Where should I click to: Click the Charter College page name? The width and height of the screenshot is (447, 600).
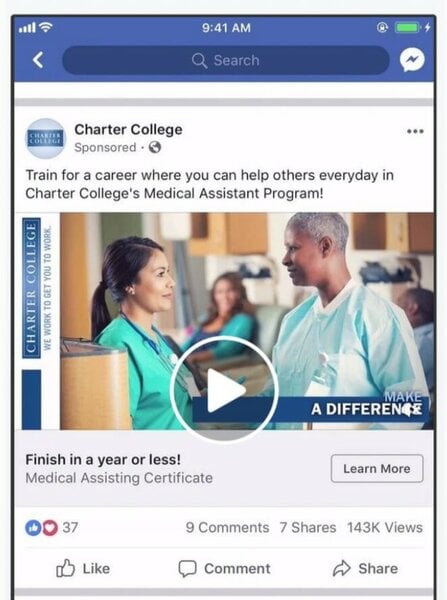(x=128, y=130)
